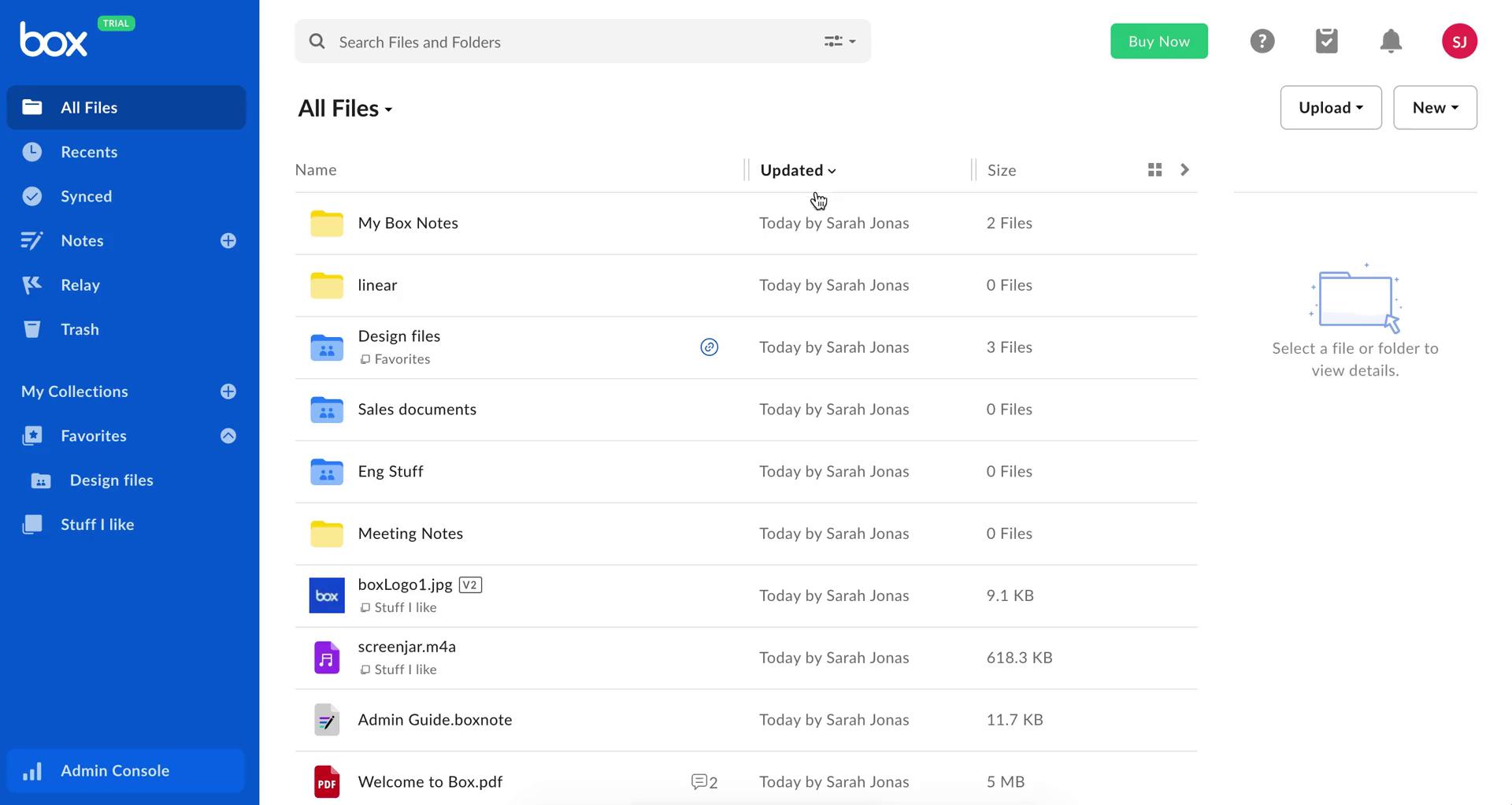Go to All Files in sidebar
Screen dimensions: 1512x805
[x=126, y=107]
